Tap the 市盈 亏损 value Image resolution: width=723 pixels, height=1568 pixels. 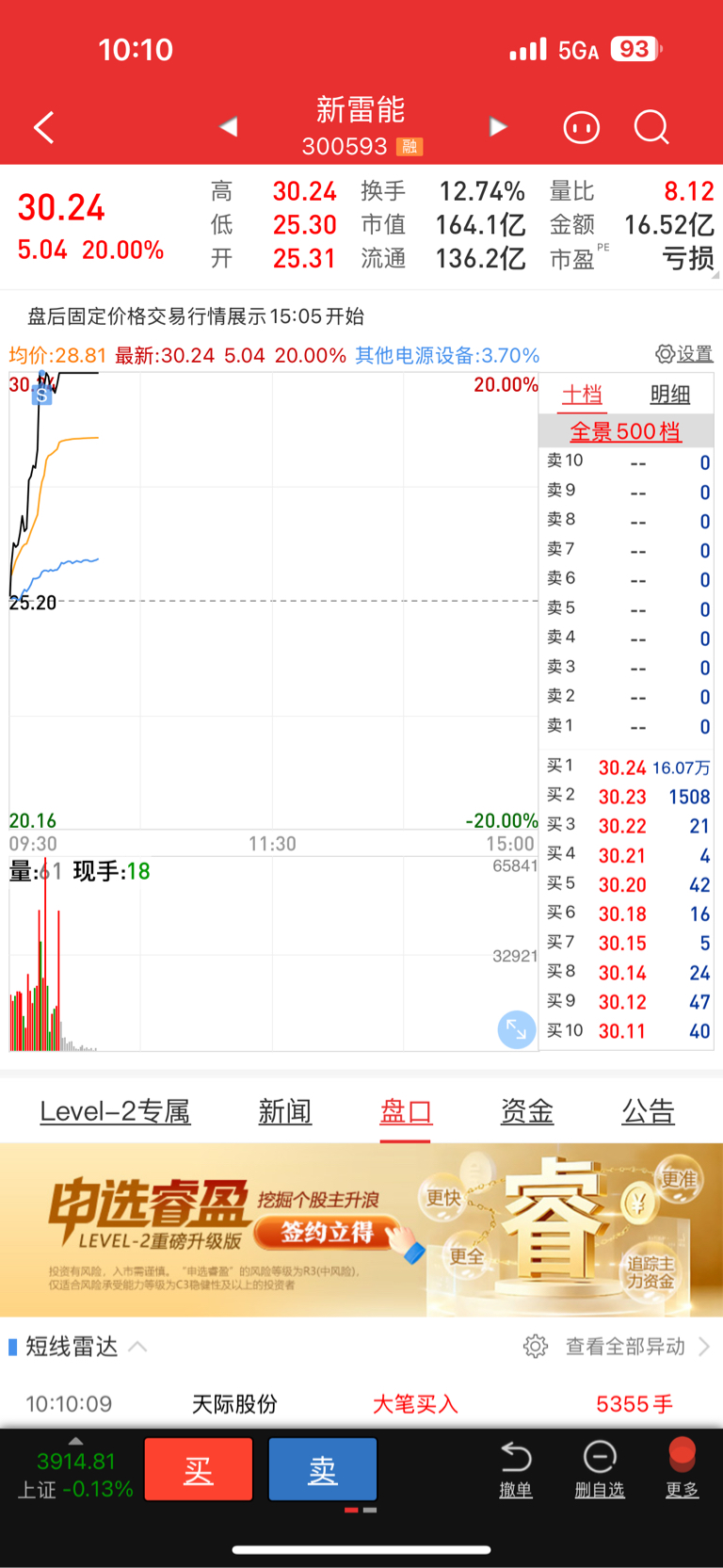687,258
